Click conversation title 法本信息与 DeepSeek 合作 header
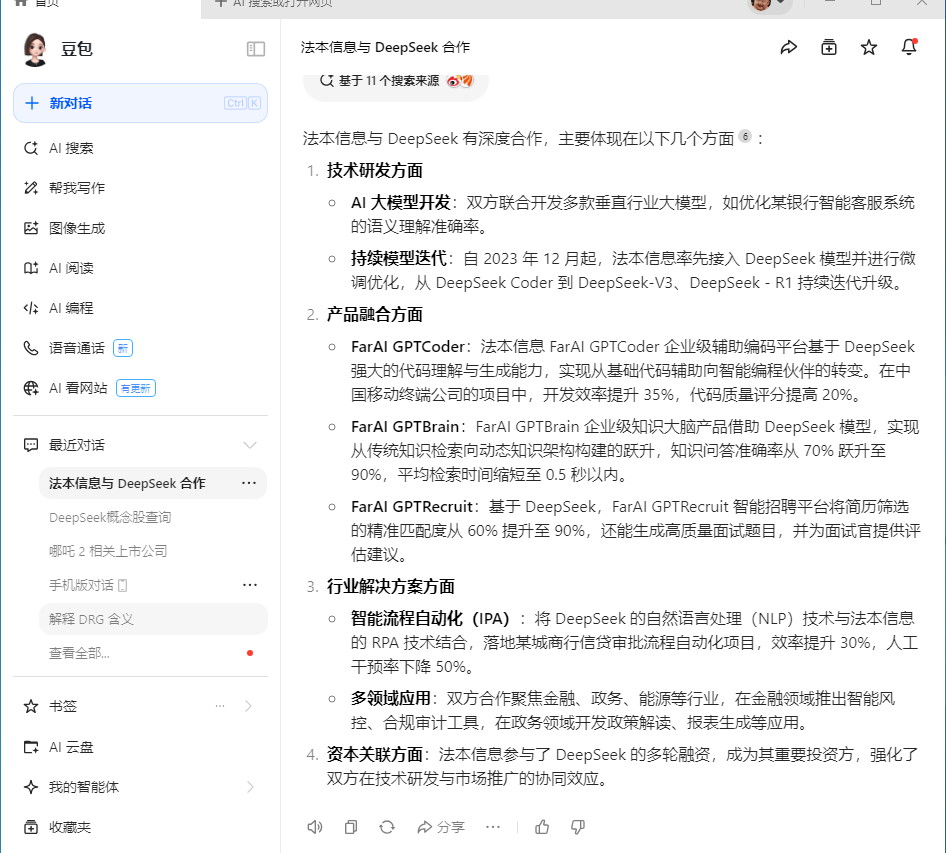 pyautogui.click(x=385, y=47)
